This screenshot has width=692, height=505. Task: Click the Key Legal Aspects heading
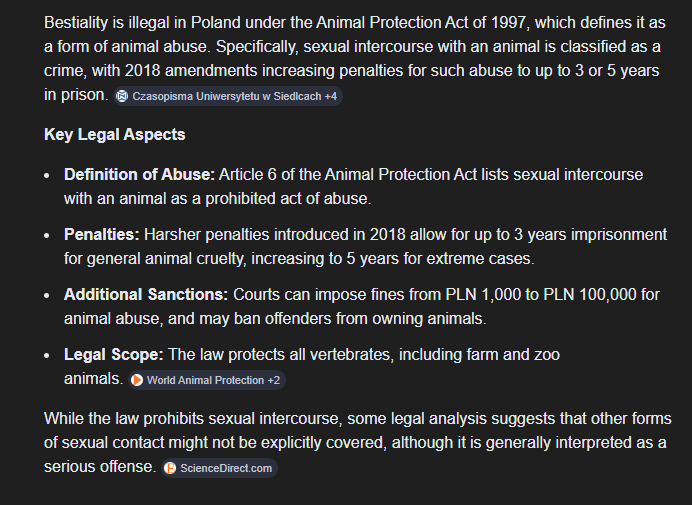(x=114, y=134)
